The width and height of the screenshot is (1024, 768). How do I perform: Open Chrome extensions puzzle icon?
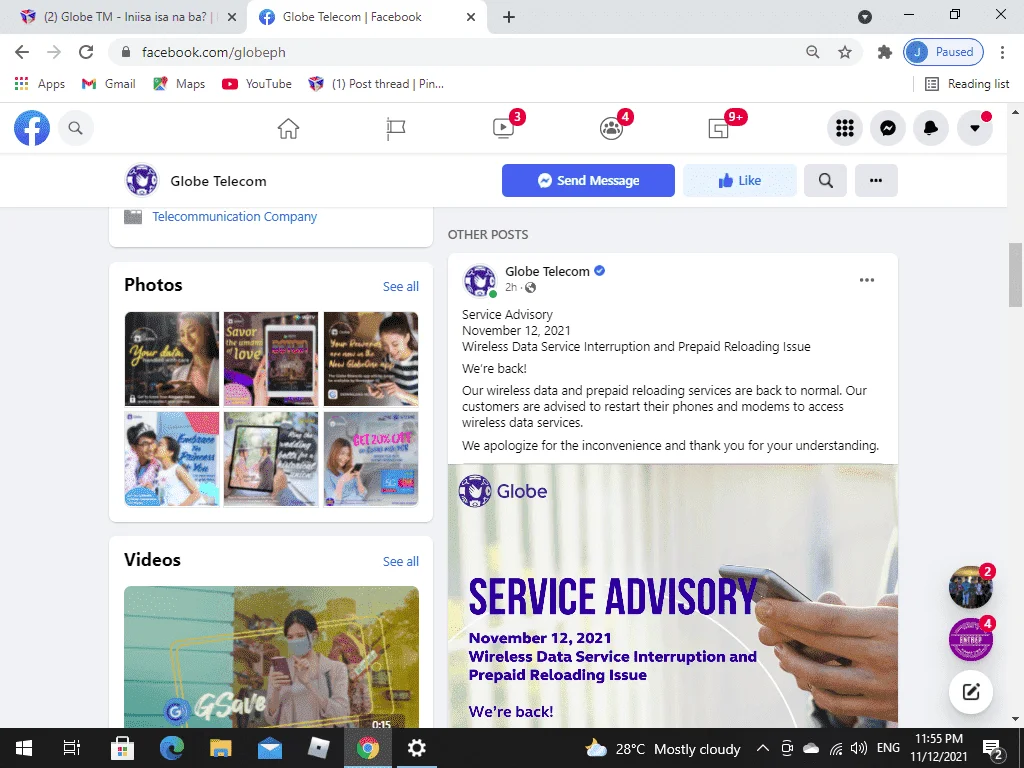(885, 52)
